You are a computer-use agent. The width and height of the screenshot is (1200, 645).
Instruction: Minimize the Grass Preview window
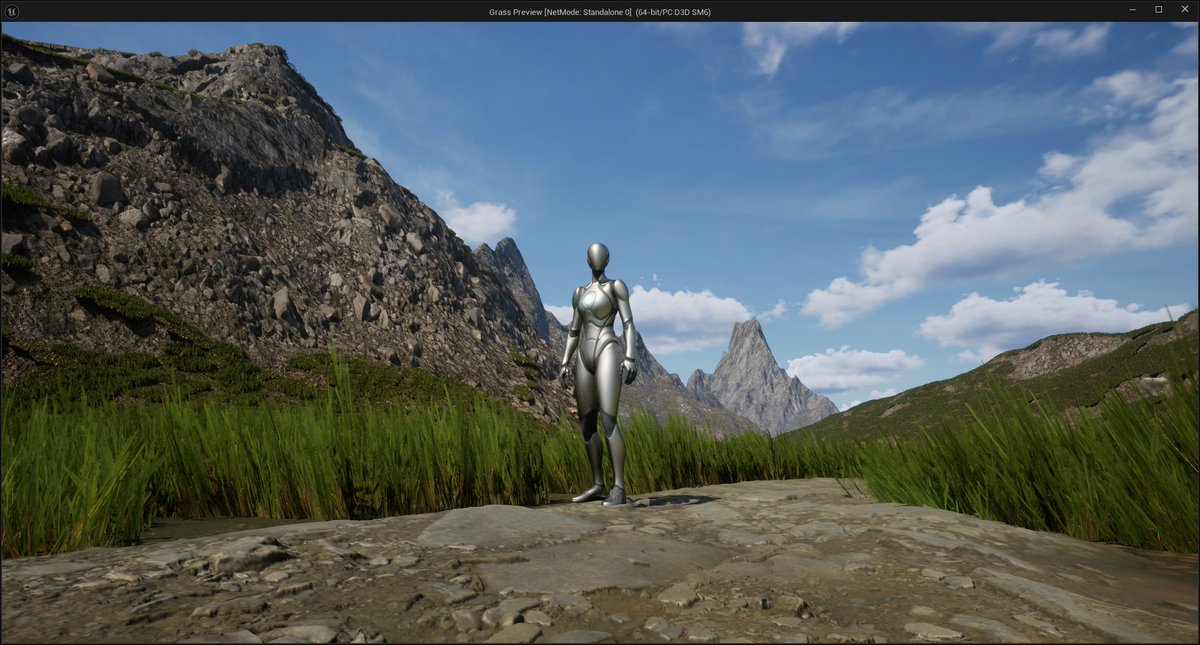1132,10
